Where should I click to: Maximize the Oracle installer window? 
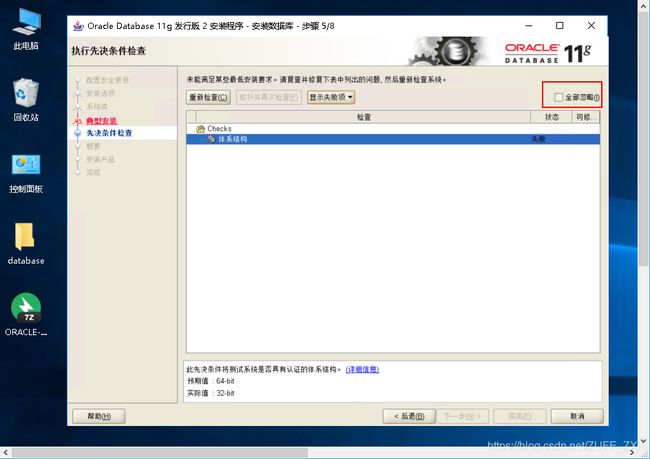560,26
